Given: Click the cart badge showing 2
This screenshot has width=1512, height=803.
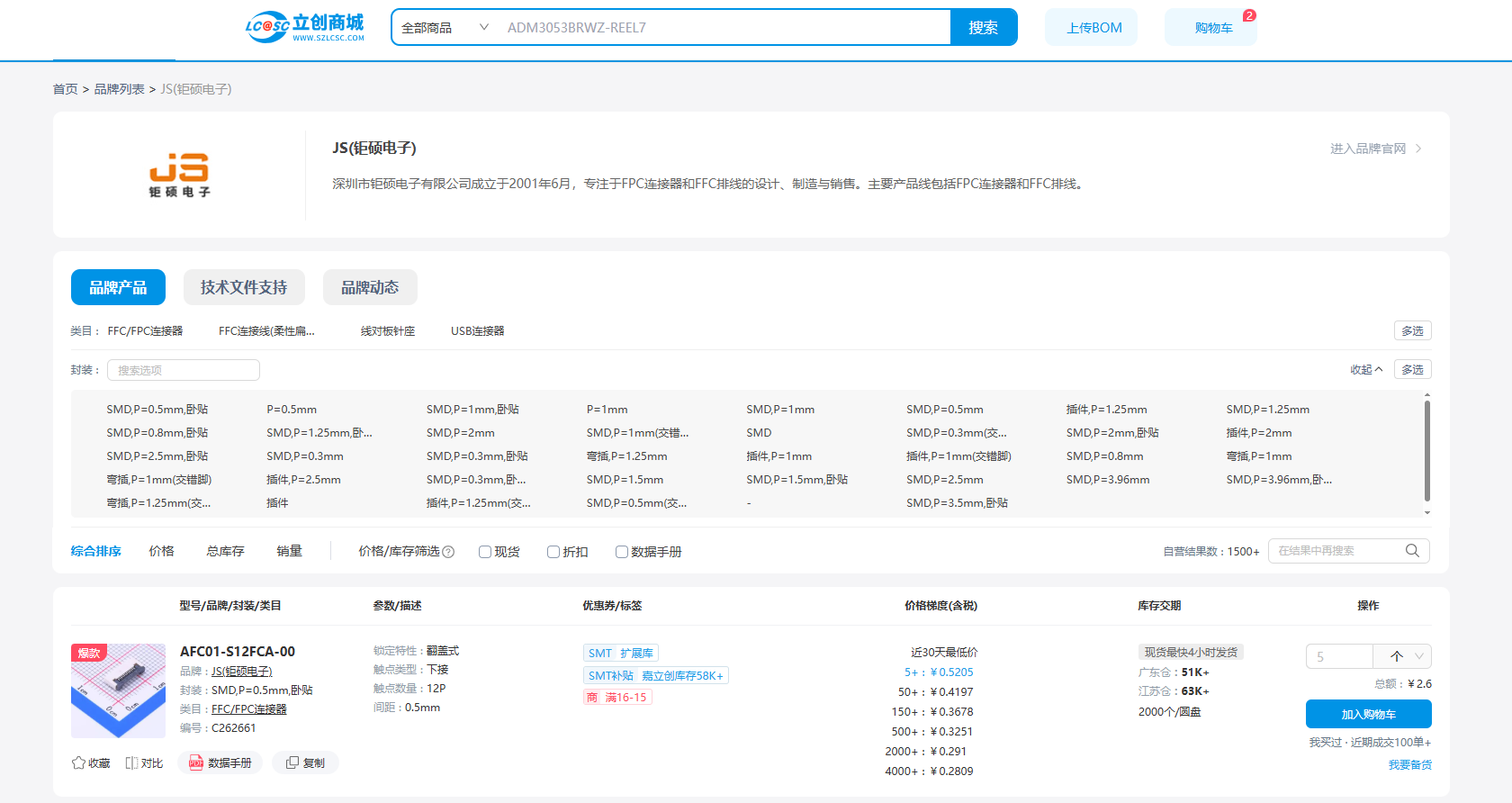Looking at the screenshot, I should pos(1249,15).
